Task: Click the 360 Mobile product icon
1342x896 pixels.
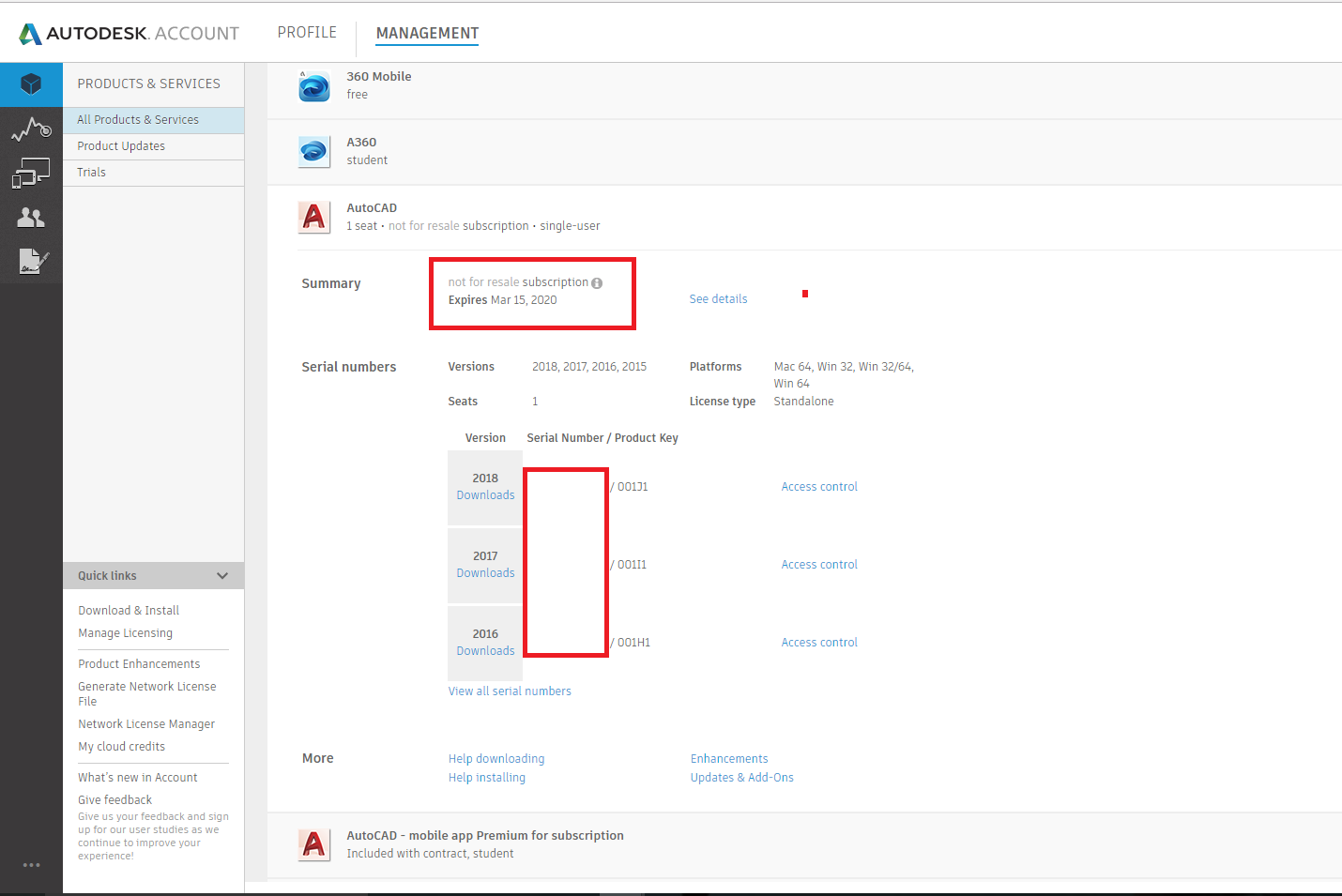Action: [x=313, y=85]
